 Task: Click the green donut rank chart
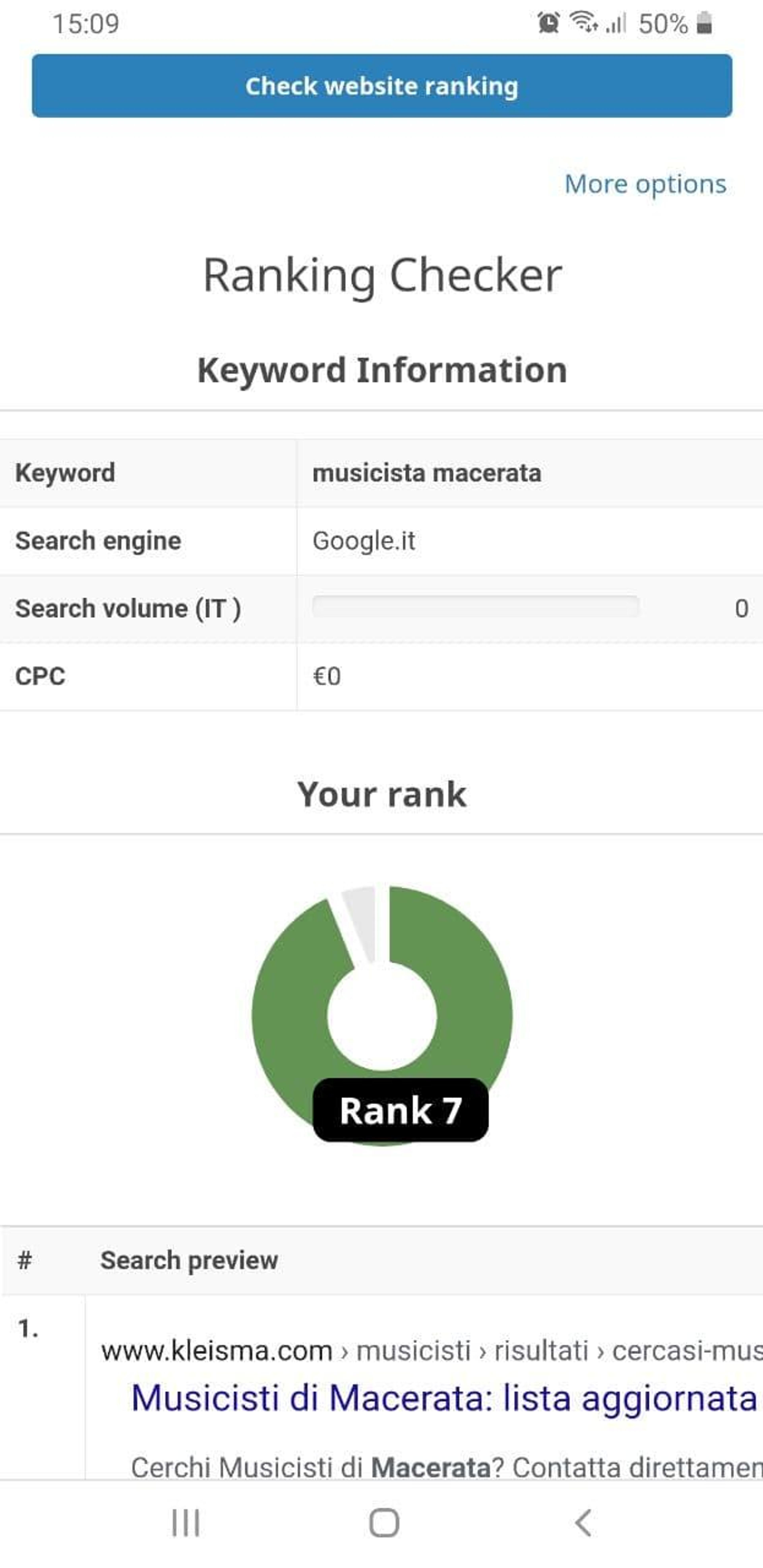click(382, 1015)
